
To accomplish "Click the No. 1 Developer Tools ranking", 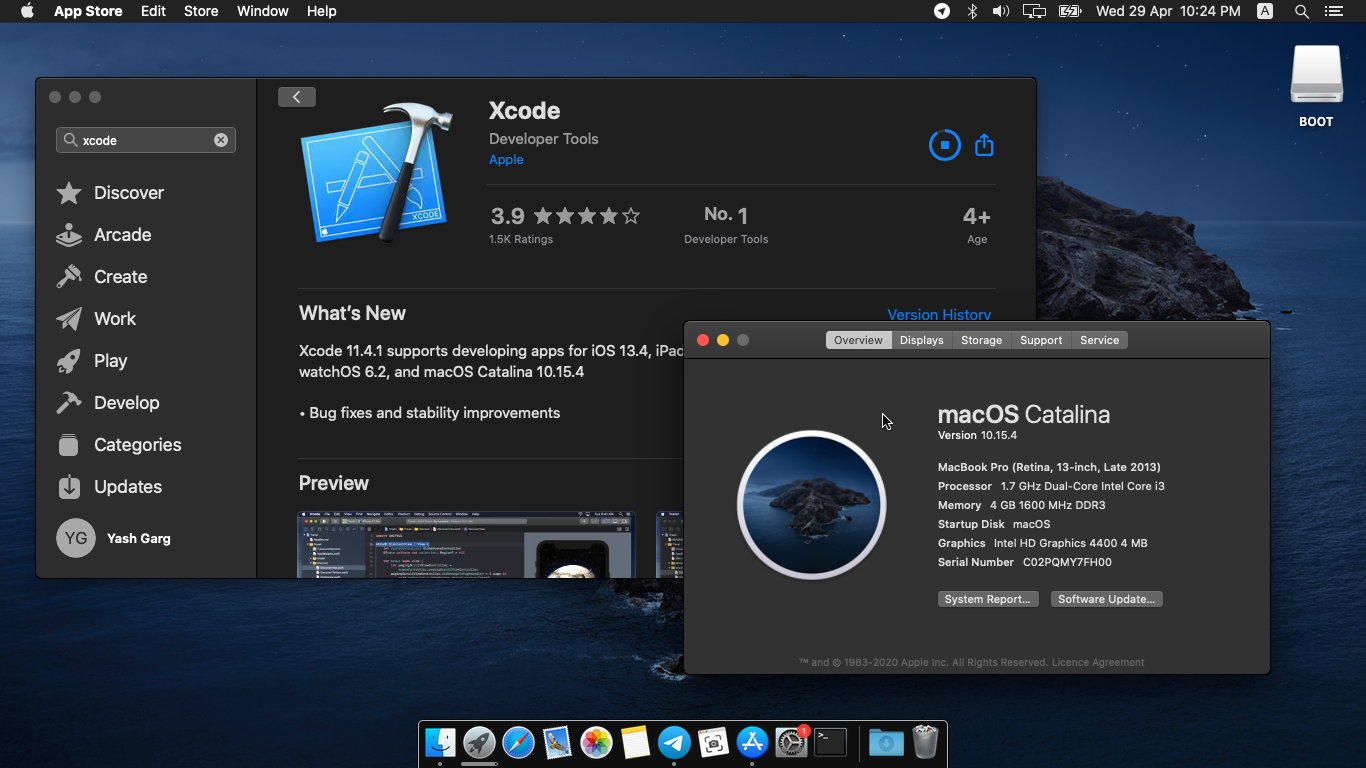I will pyautogui.click(x=726, y=224).
